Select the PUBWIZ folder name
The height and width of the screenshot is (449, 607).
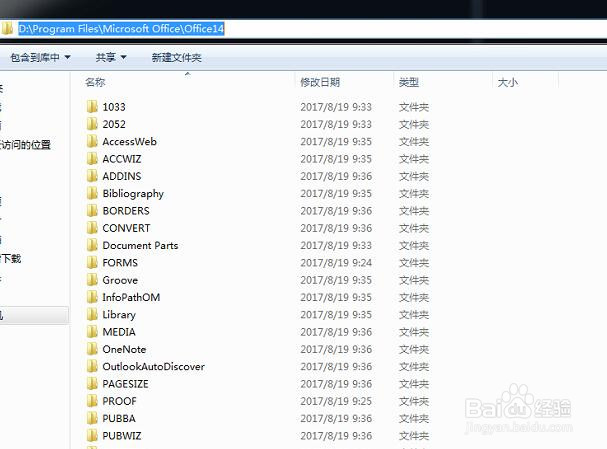click(122, 436)
